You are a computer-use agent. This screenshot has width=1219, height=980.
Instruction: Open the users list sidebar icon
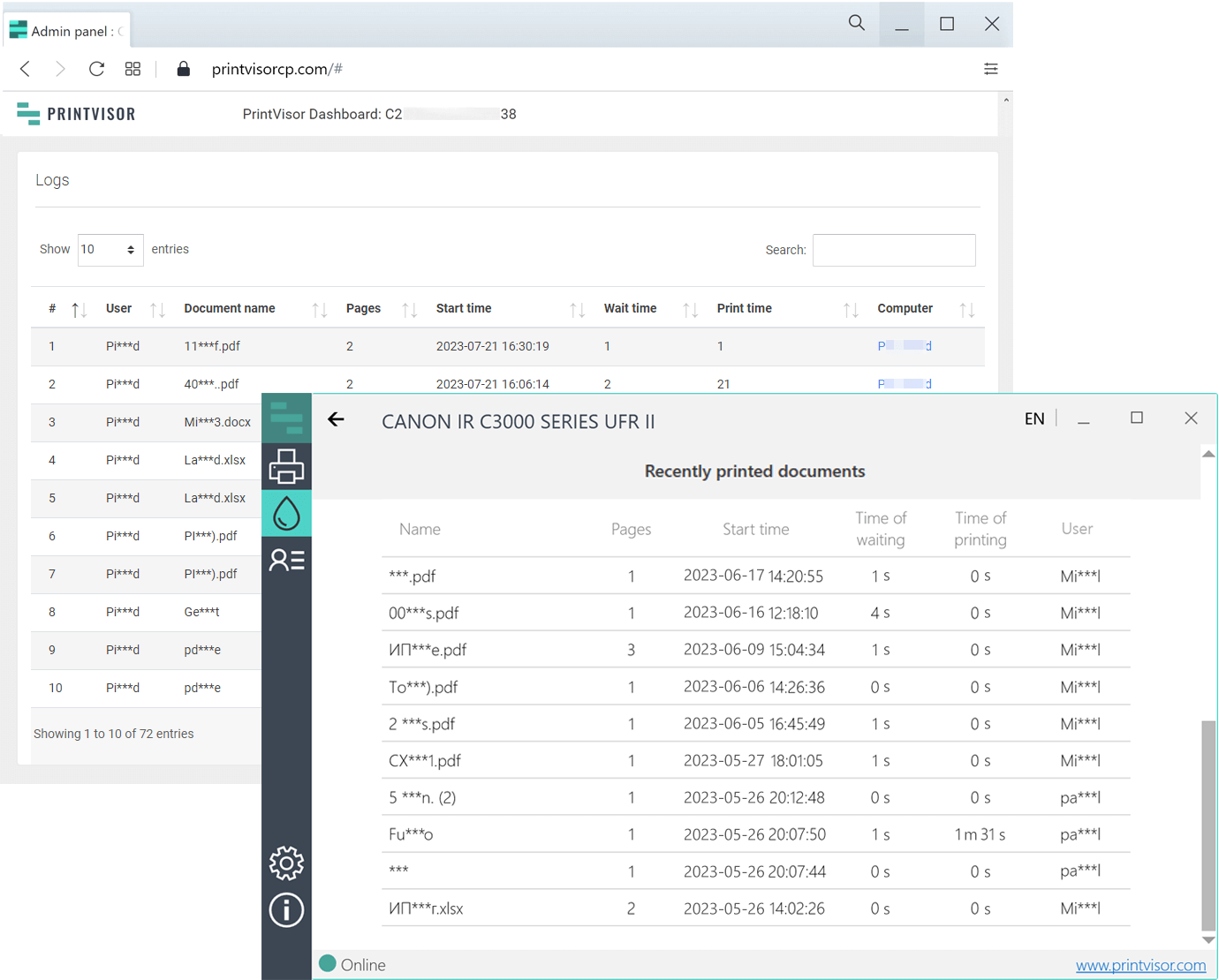[x=286, y=560]
